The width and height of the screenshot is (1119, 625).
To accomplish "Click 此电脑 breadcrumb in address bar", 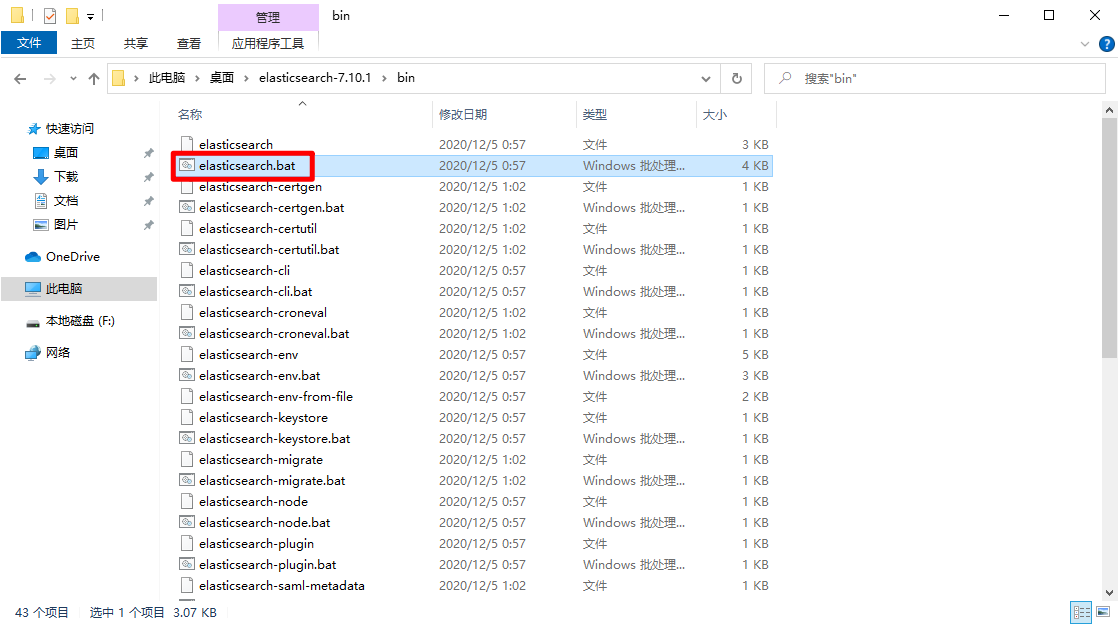I will tap(167, 78).
